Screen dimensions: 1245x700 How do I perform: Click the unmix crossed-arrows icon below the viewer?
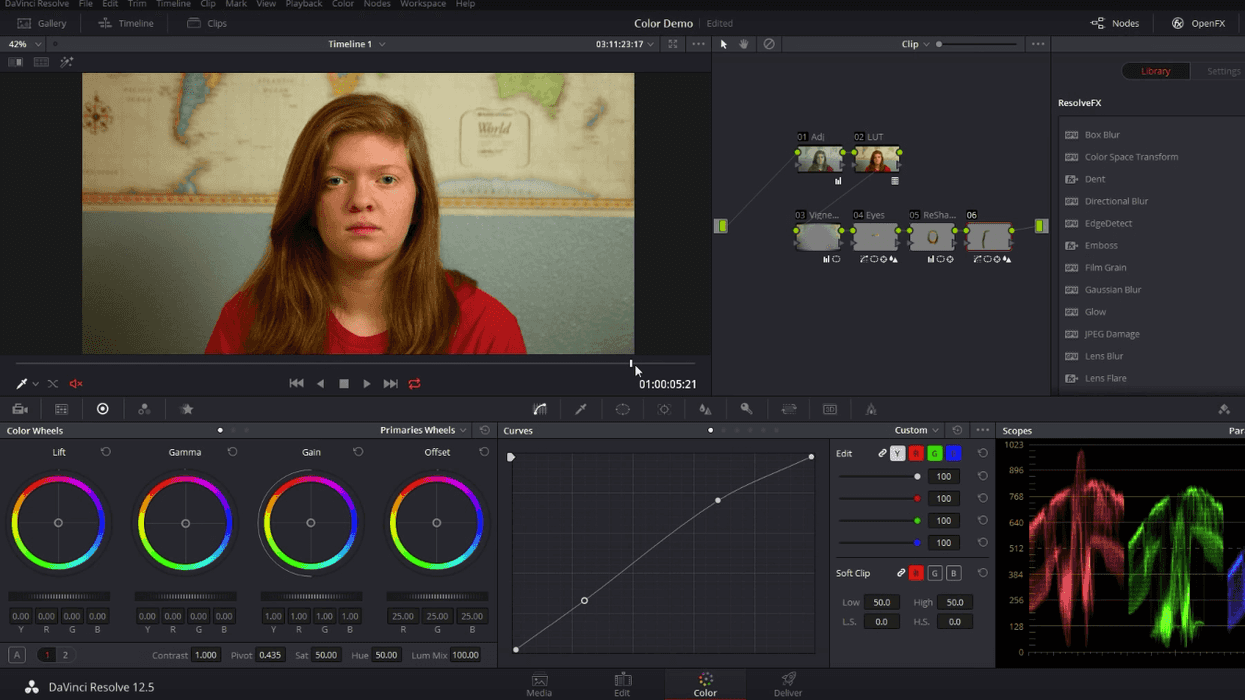click(53, 384)
